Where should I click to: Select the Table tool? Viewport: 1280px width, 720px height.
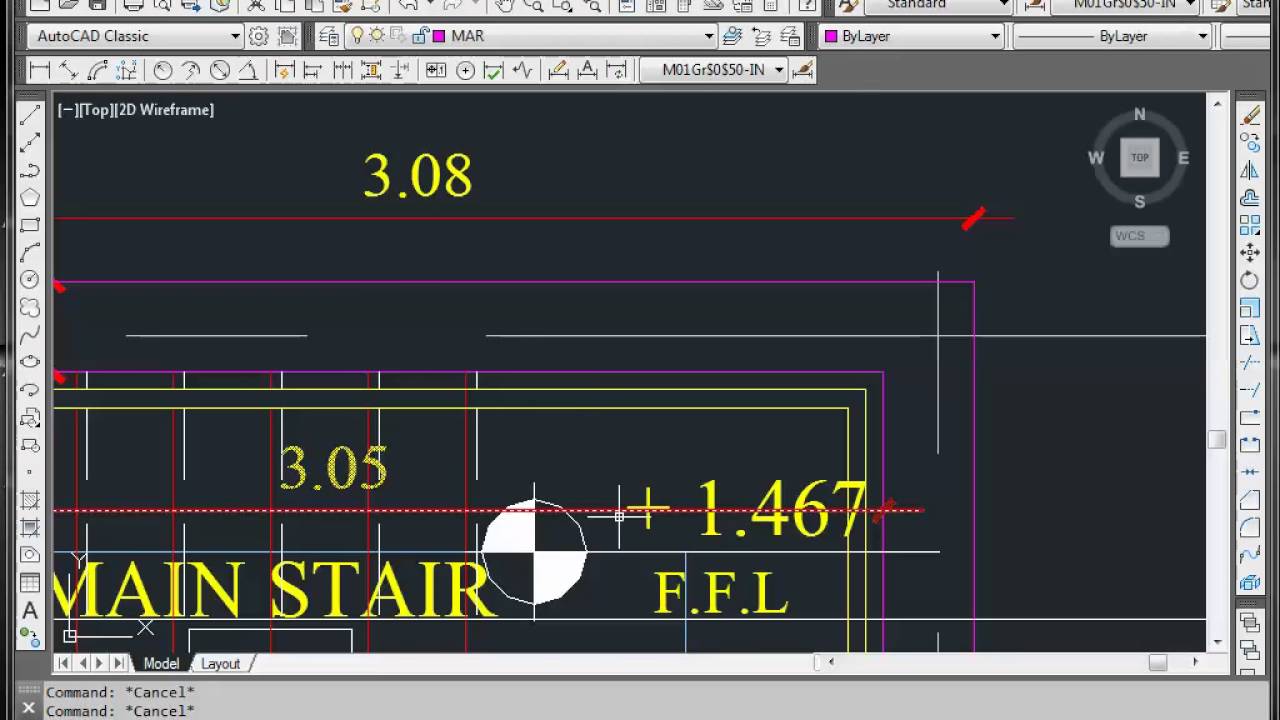tap(30, 583)
